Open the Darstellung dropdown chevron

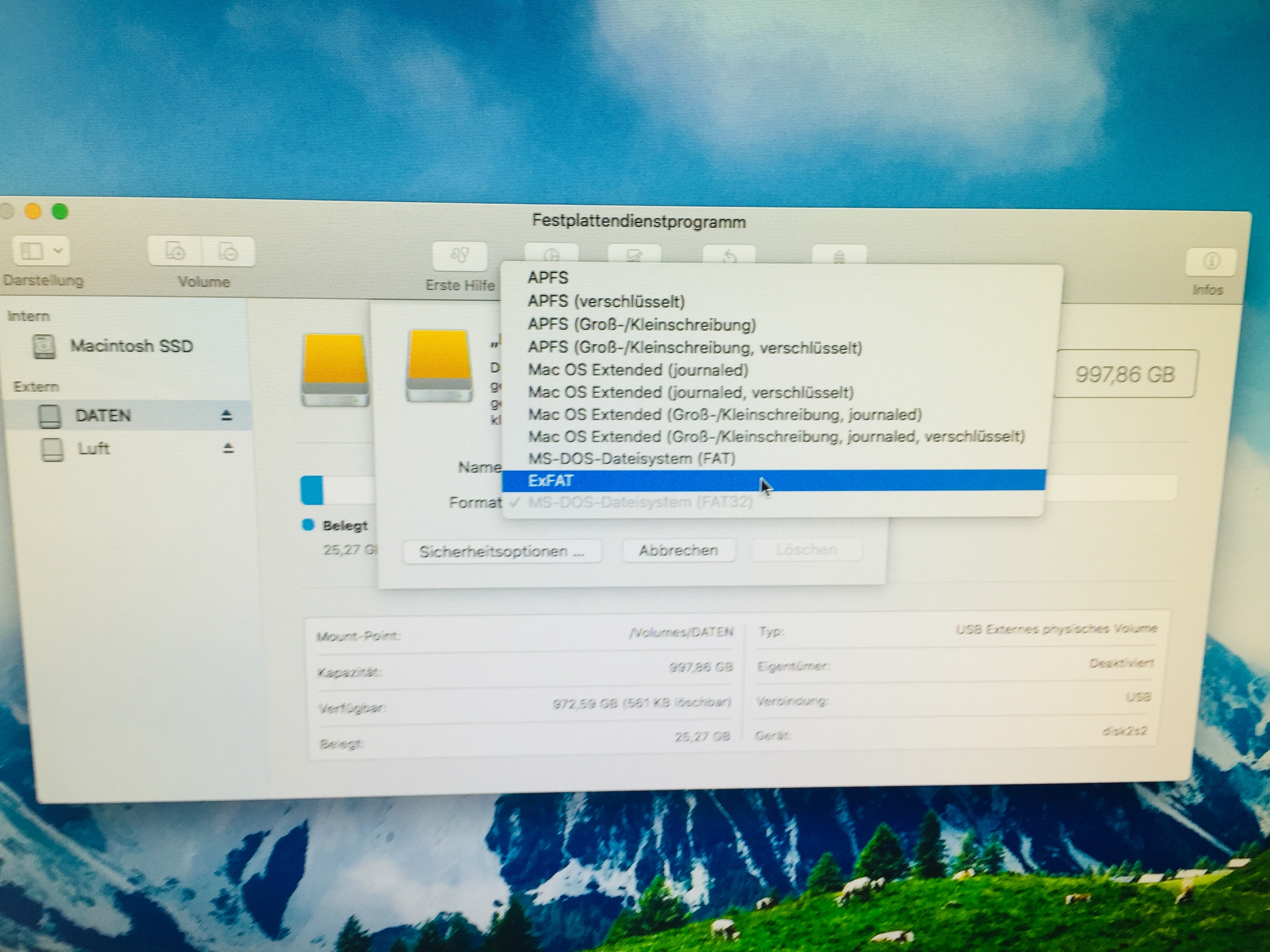pos(58,251)
